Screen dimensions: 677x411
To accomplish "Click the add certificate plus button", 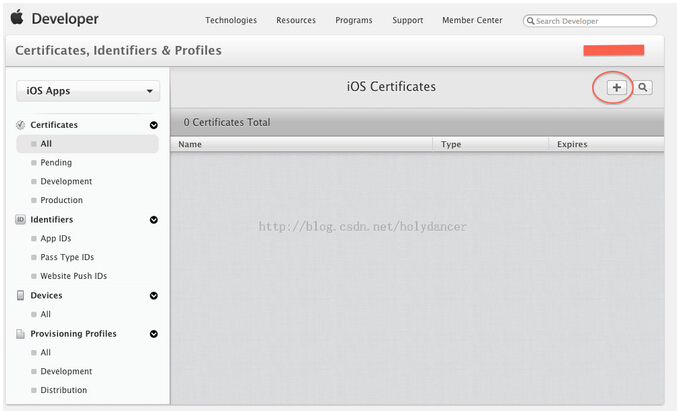I will 616,87.
